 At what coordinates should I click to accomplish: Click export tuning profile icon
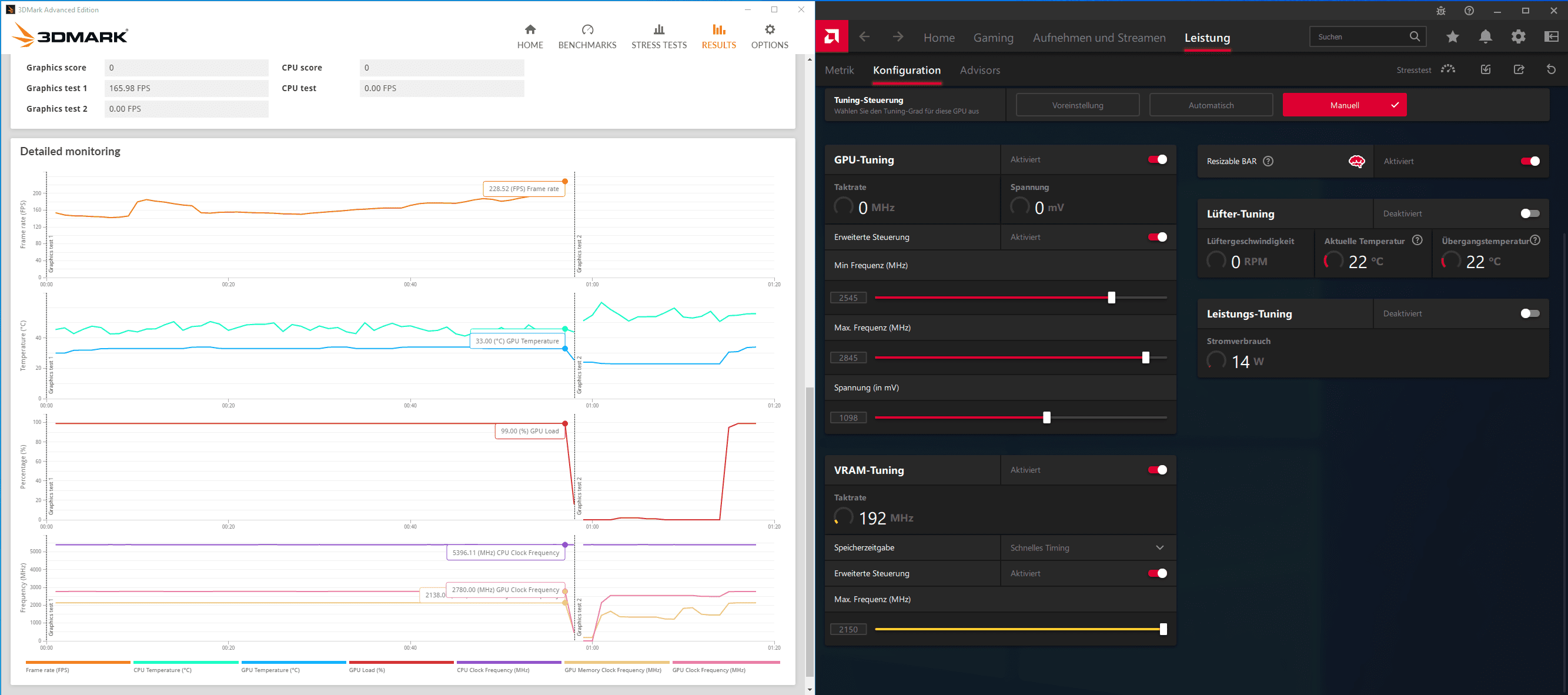pyautogui.click(x=1519, y=69)
